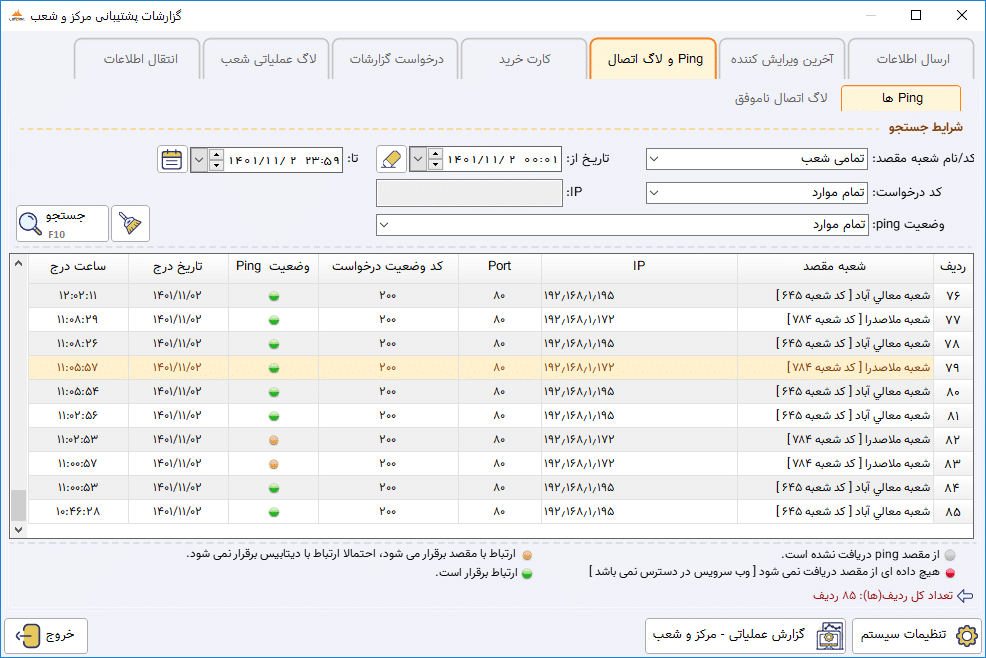The height and width of the screenshot is (658, 986).
Task: Click the ساعت درج column header
Action: pos(78,267)
